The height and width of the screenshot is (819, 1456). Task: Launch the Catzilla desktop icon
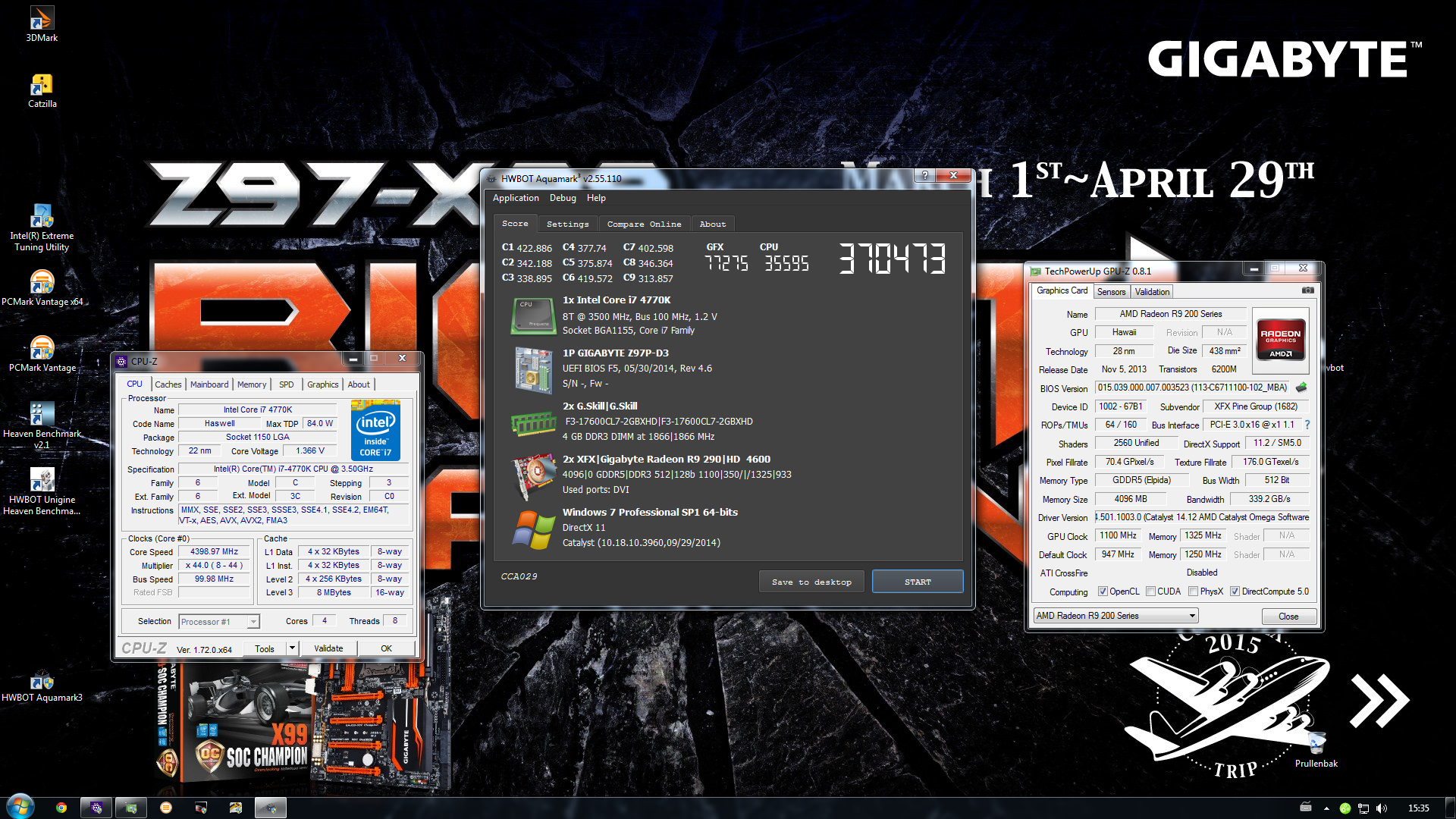pos(42,90)
